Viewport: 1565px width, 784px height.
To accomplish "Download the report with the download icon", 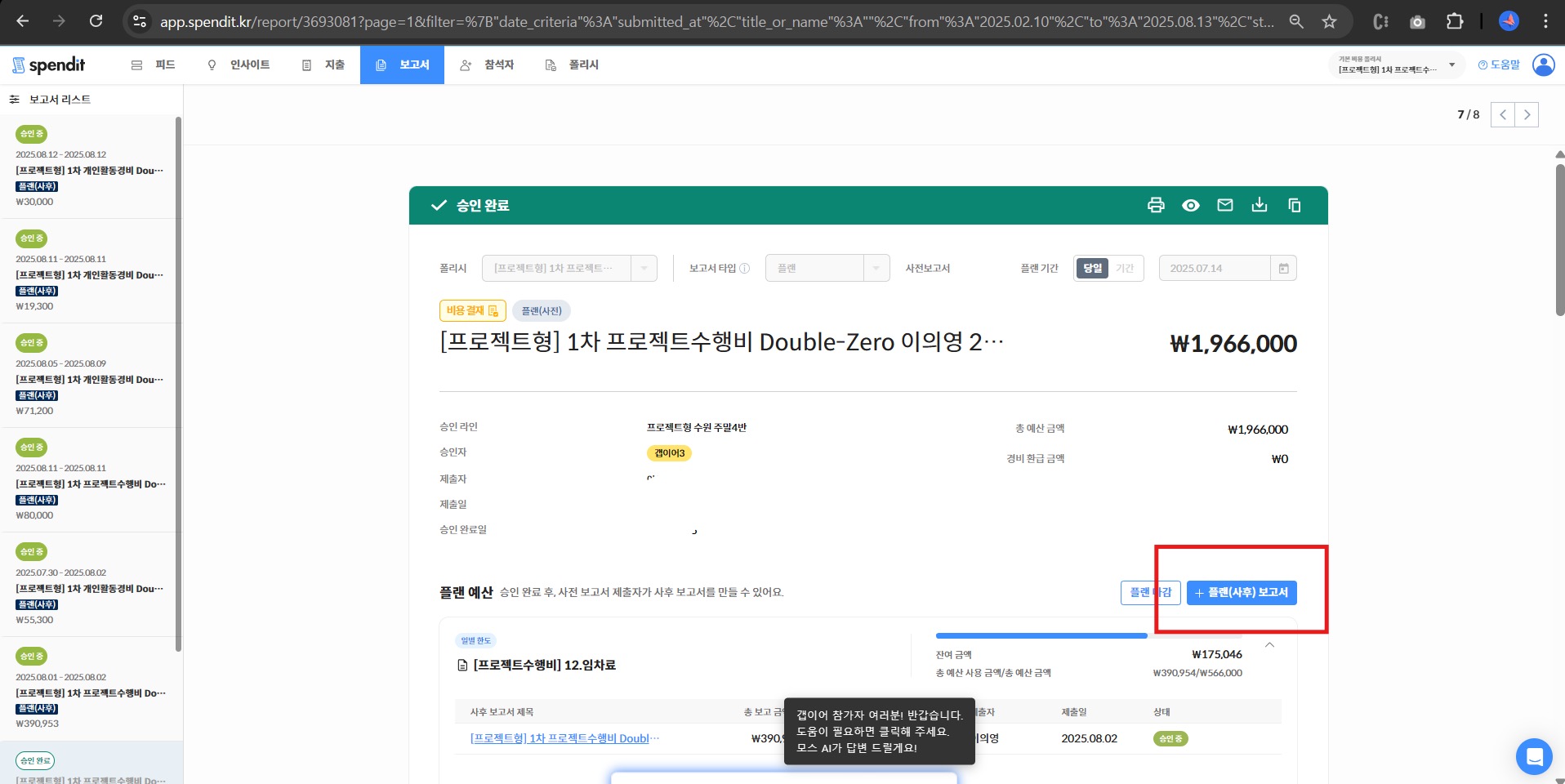I will point(1260,205).
